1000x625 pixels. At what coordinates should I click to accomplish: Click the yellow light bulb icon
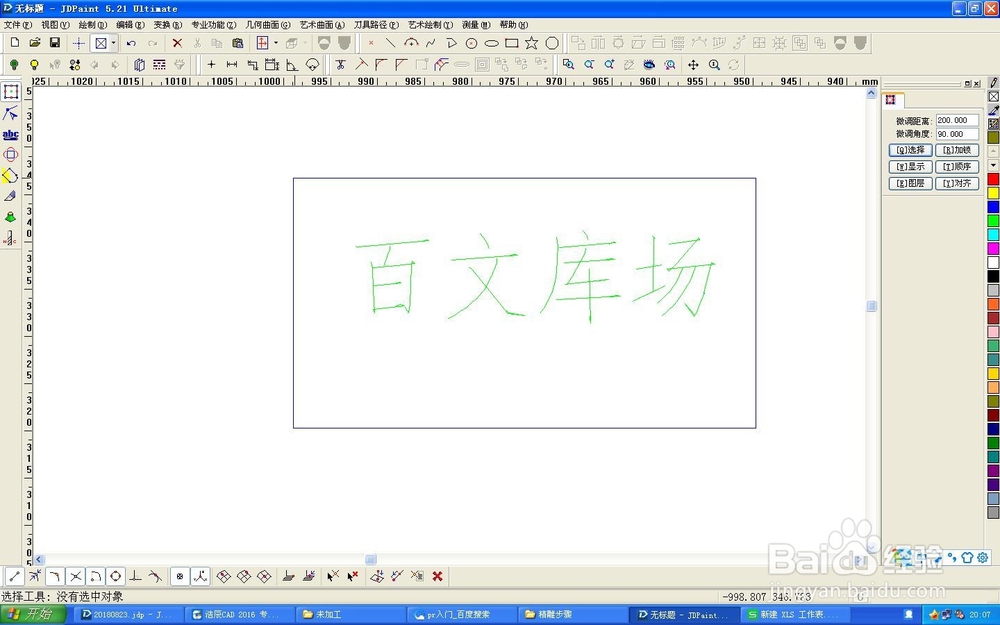click(x=34, y=64)
